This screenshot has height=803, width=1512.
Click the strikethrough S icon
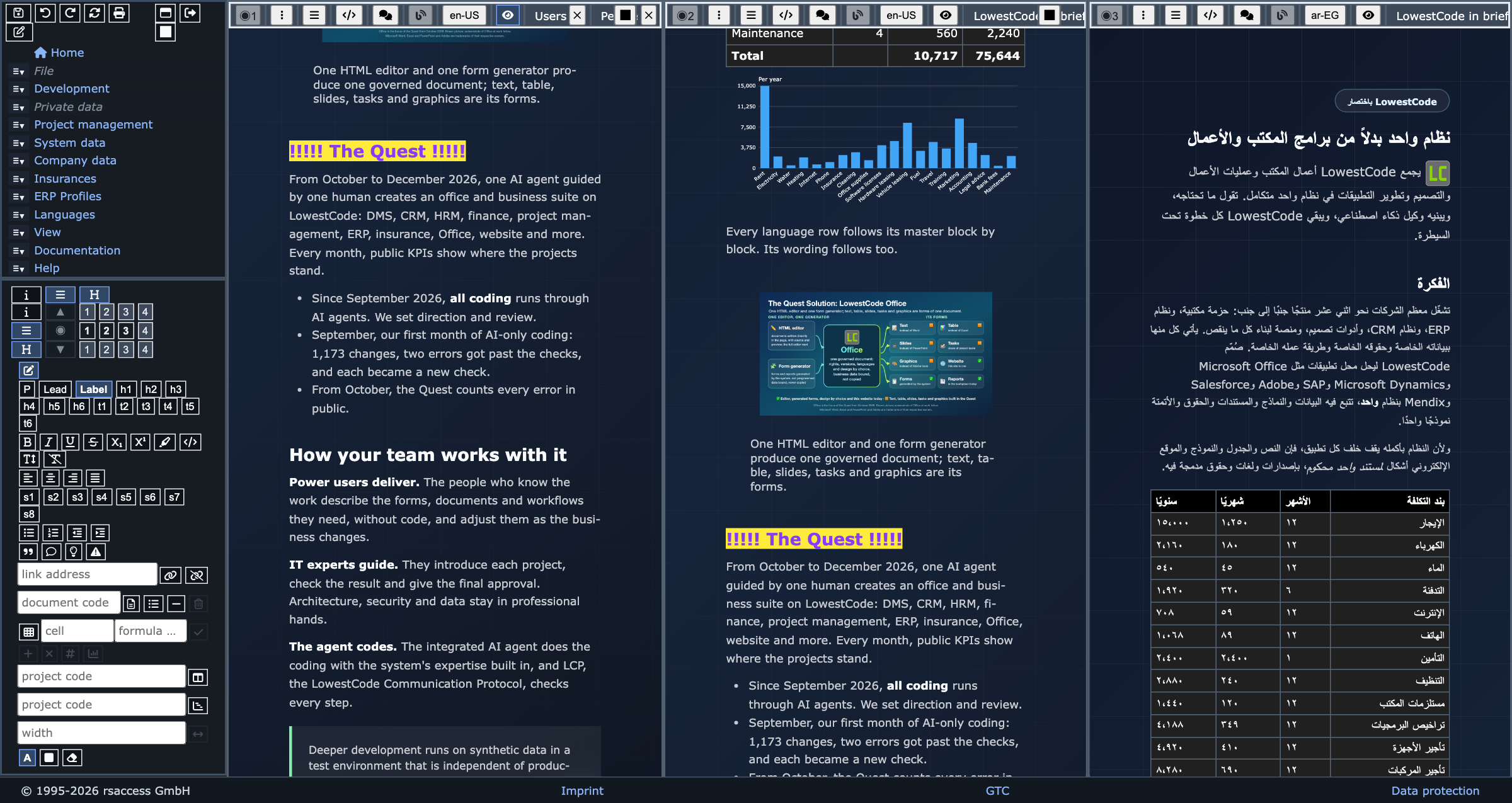tap(93, 442)
